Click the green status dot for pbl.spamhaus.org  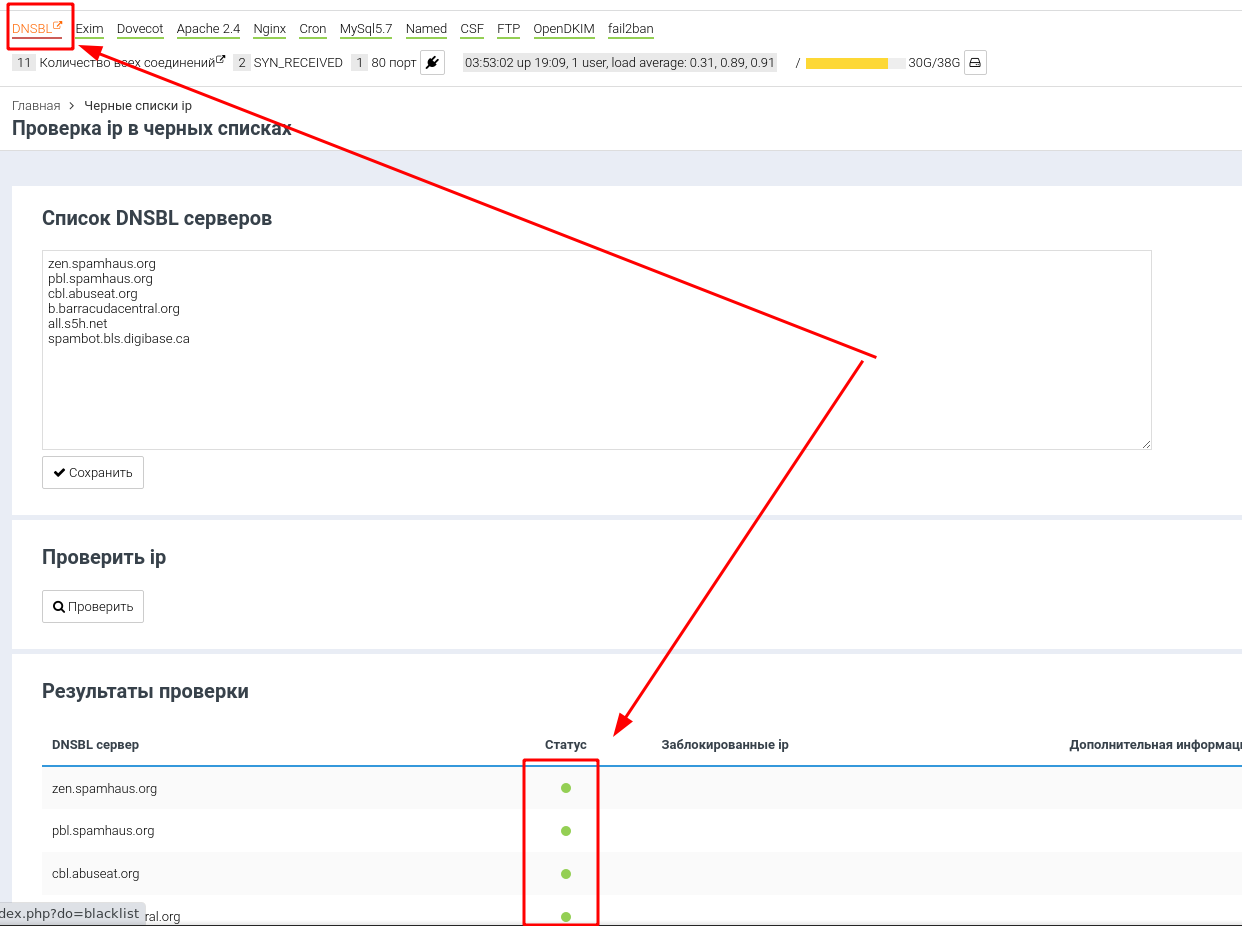(566, 831)
